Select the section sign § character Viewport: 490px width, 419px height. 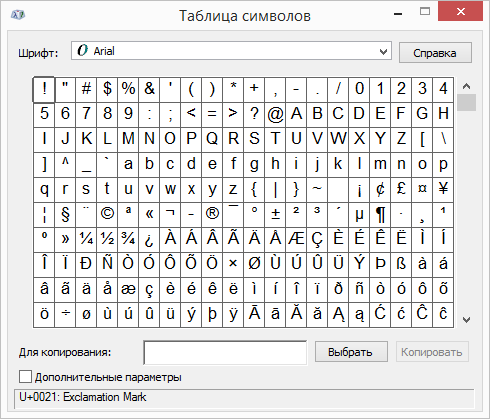[x=65, y=215]
